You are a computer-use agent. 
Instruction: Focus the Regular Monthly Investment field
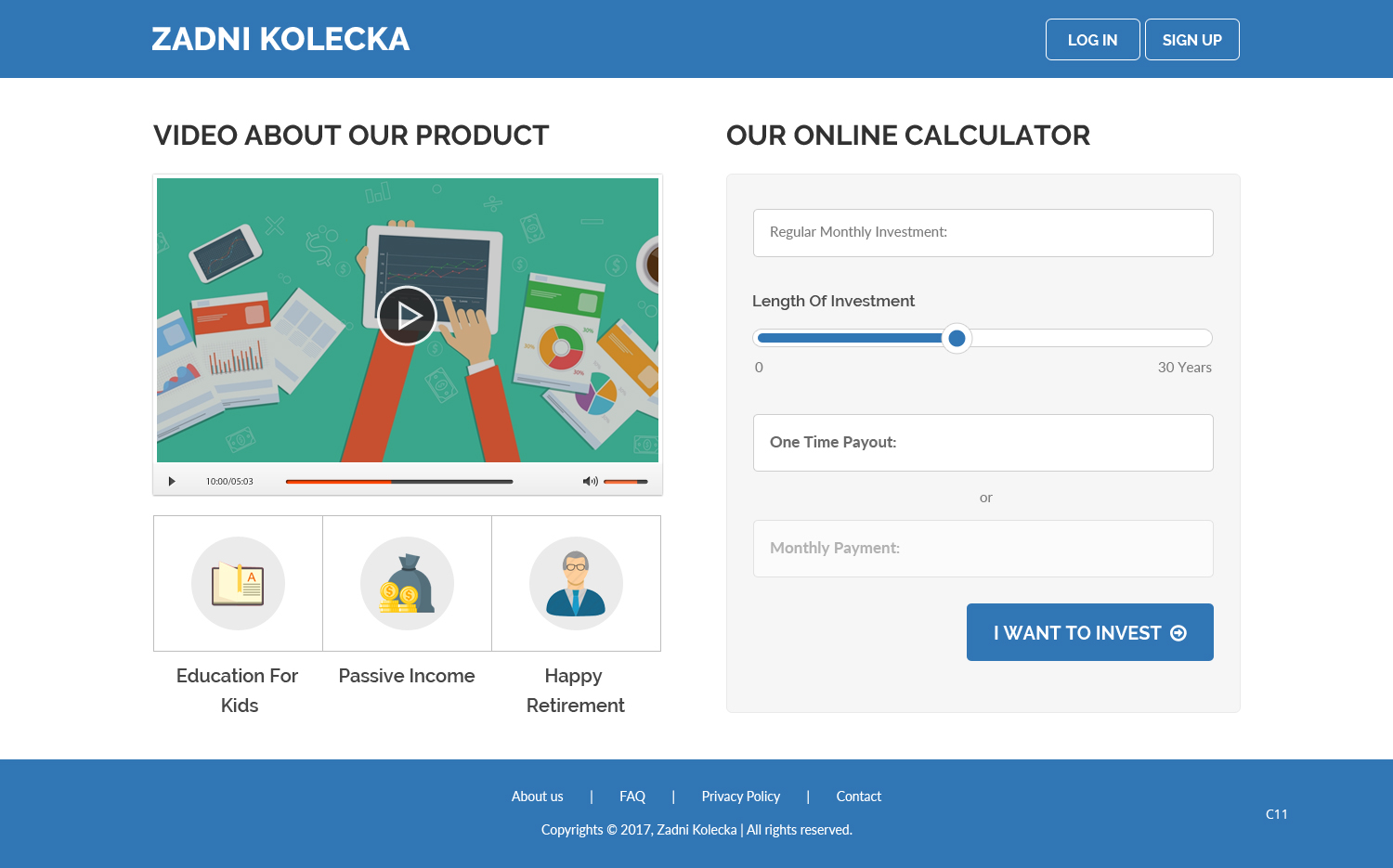pos(983,233)
